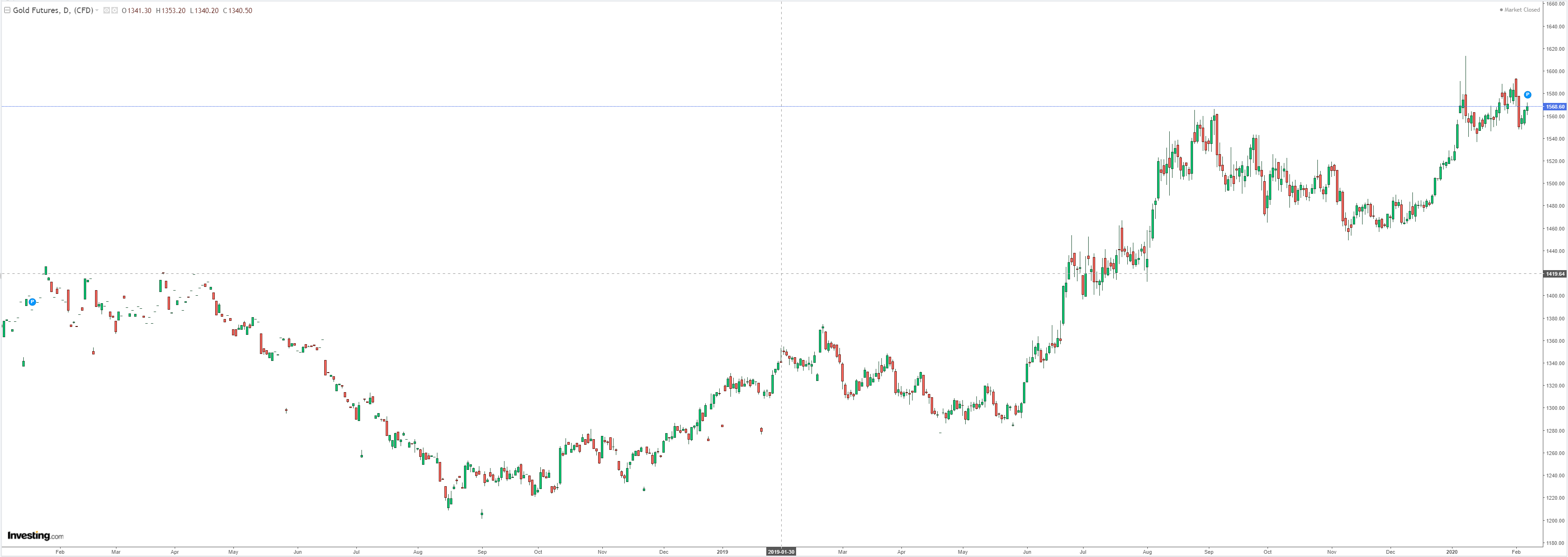Open Gold Futures series settings gear
The image size is (1568, 557).
[x=115, y=10]
